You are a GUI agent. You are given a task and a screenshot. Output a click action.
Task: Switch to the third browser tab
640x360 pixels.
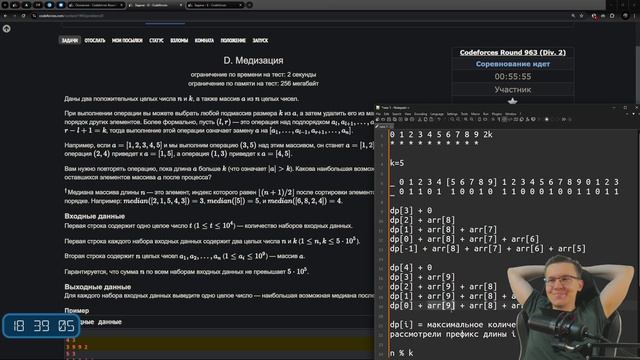(x=216, y=5)
